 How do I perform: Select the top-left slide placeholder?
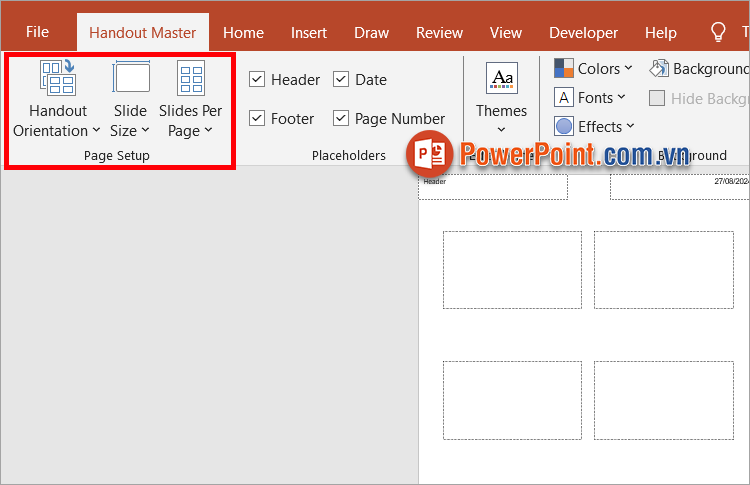click(x=512, y=270)
